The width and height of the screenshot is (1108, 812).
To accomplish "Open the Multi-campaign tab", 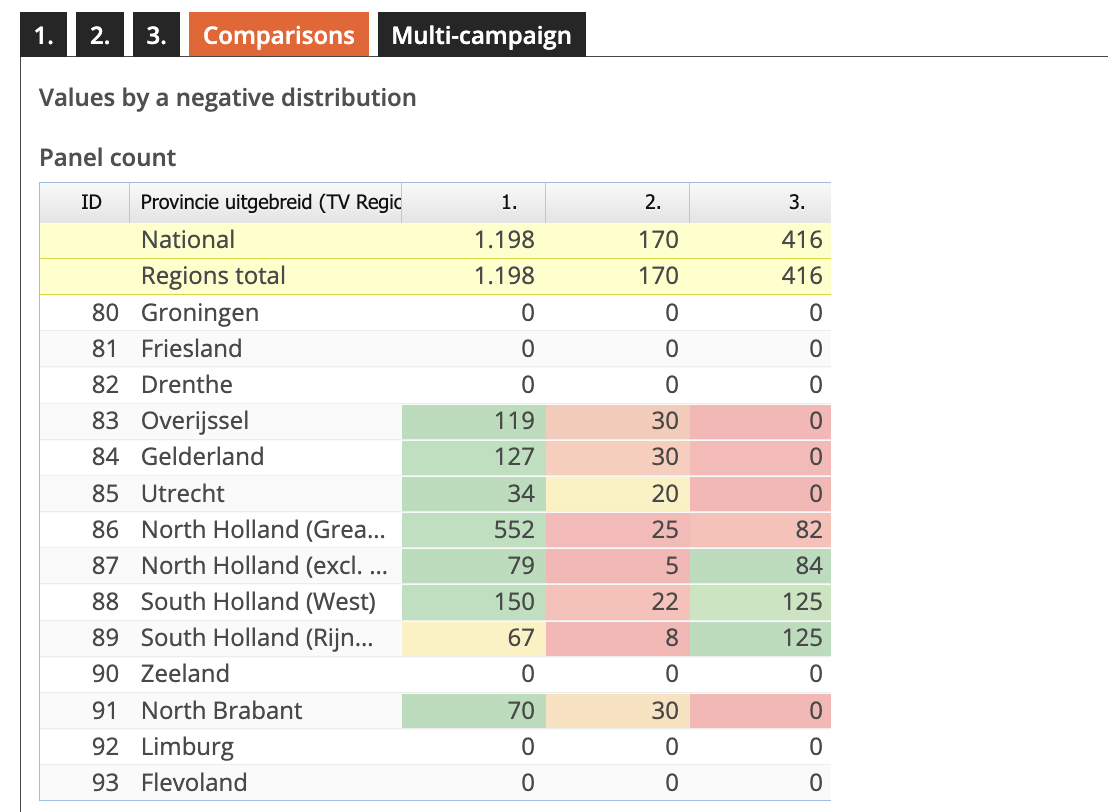I will click(x=481, y=35).
